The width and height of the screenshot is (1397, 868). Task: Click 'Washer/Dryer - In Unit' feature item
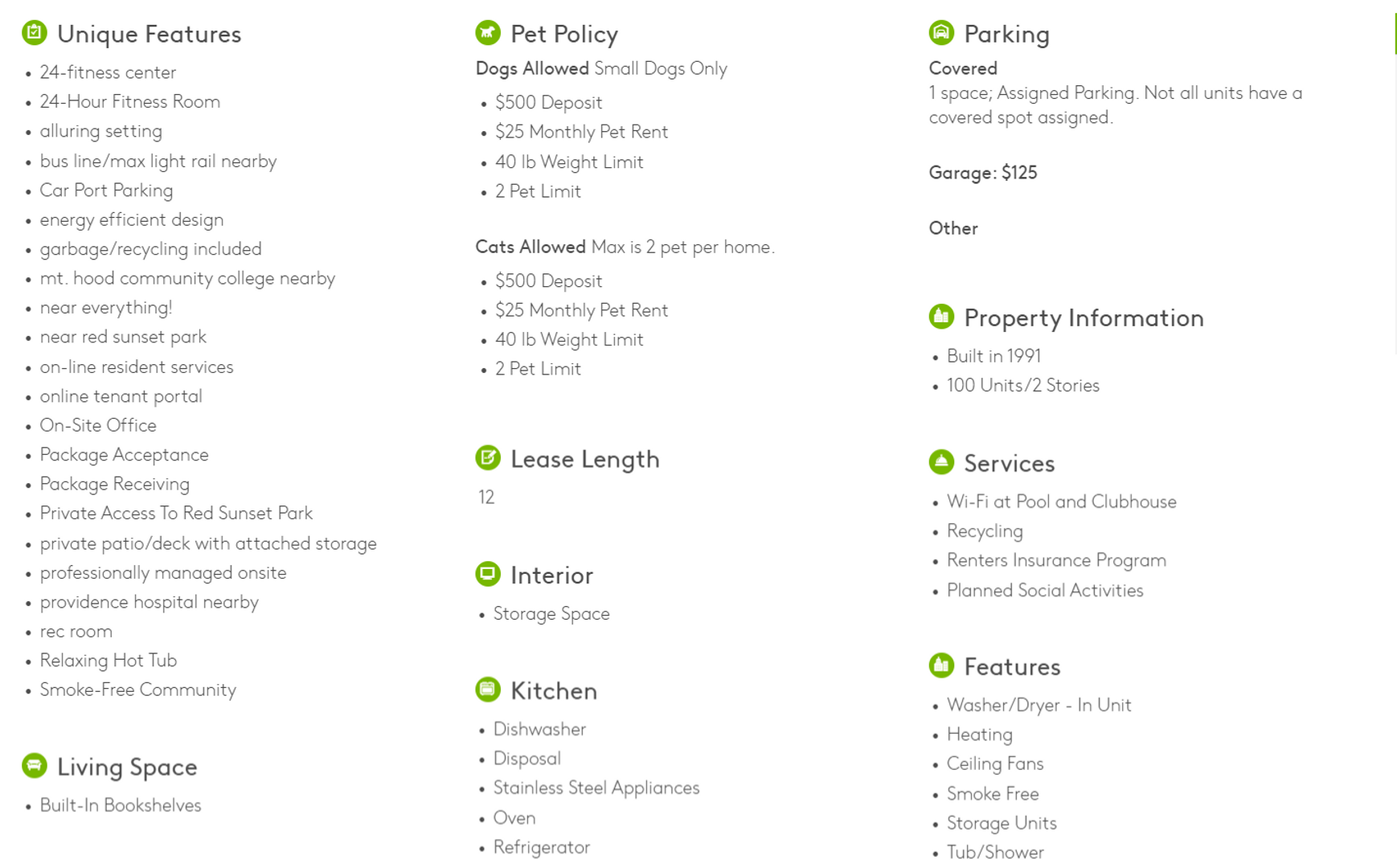(1039, 706)
